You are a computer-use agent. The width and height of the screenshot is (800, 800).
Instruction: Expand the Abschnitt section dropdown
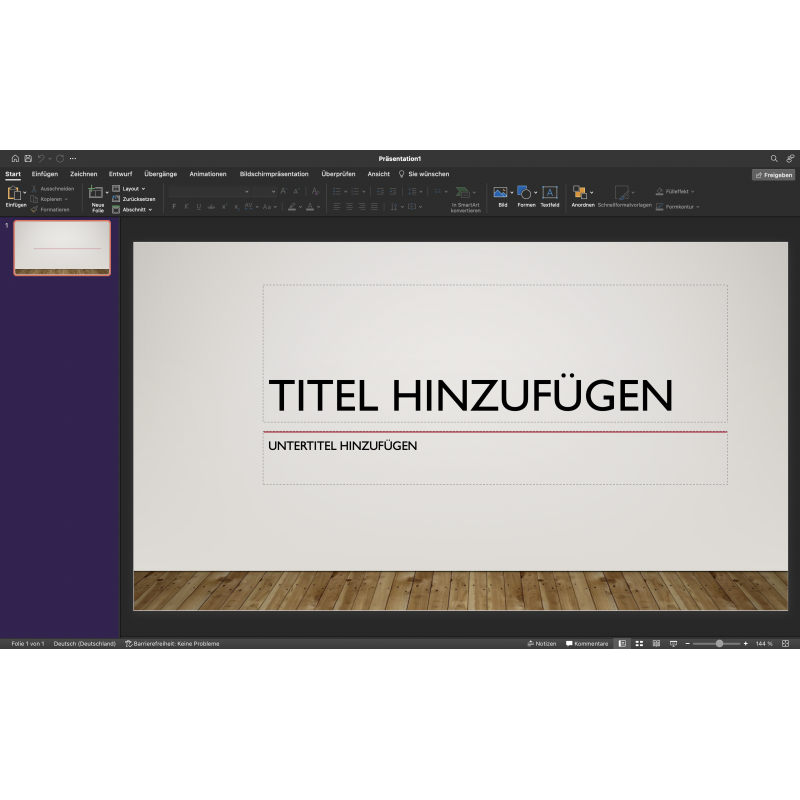[134, 209]
